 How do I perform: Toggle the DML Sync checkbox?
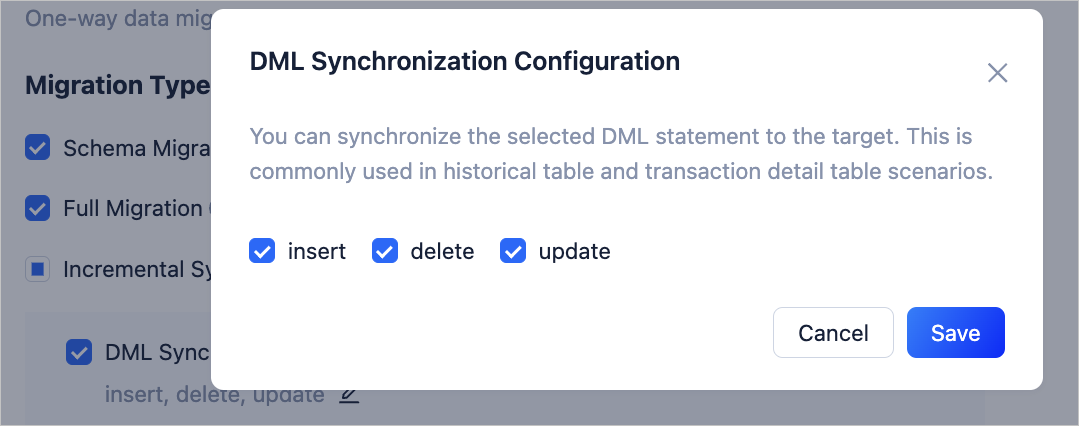[79, 352]
